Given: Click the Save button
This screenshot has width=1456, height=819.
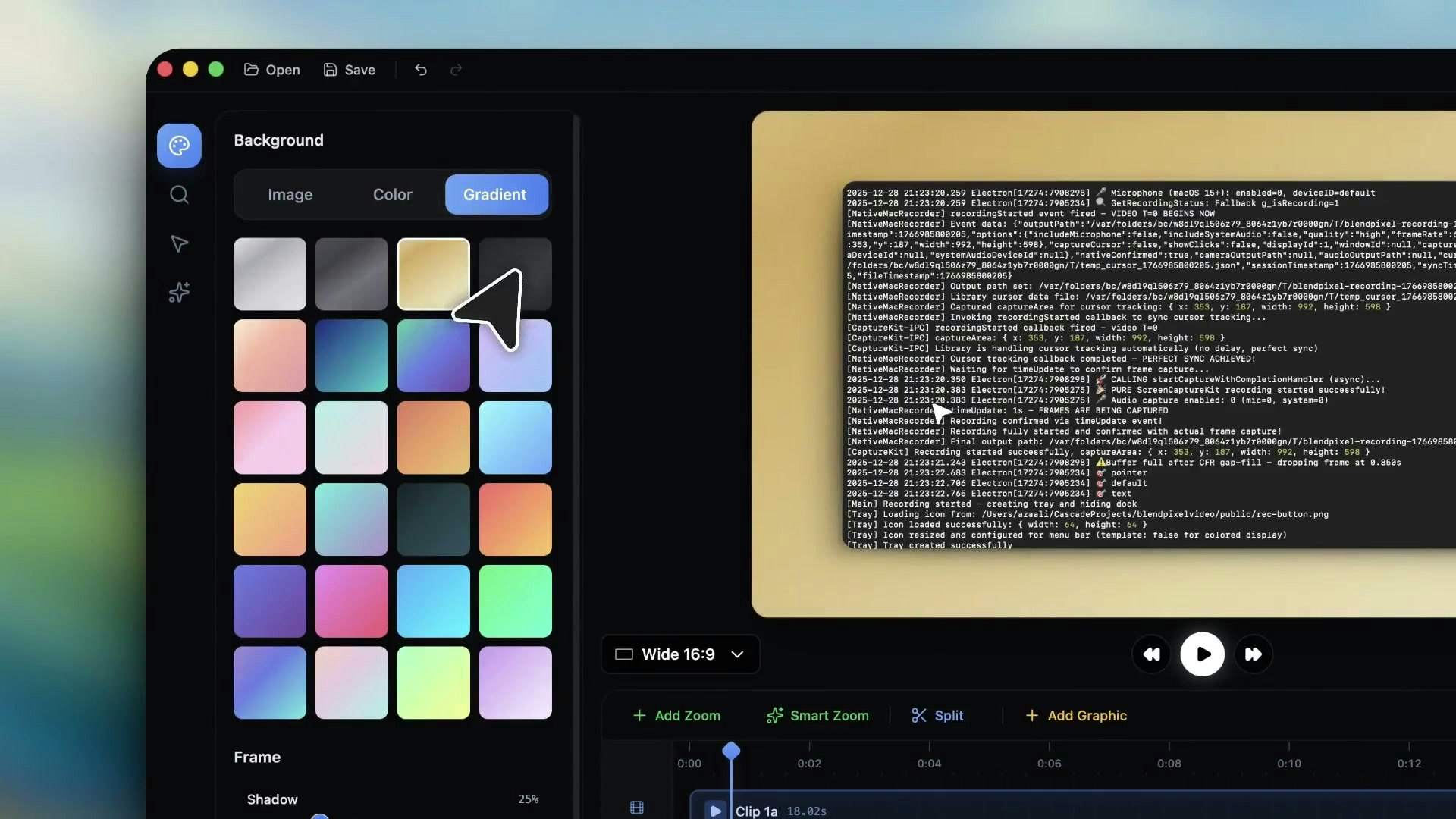Looking at the screenshot, I should [350, 70].
